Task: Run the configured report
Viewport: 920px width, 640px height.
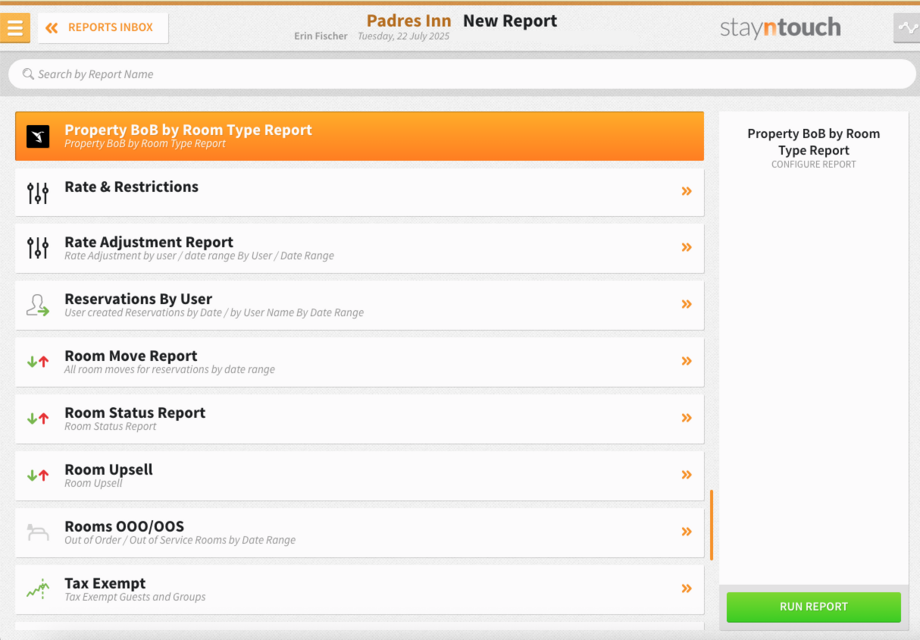Action: point(813,607)
